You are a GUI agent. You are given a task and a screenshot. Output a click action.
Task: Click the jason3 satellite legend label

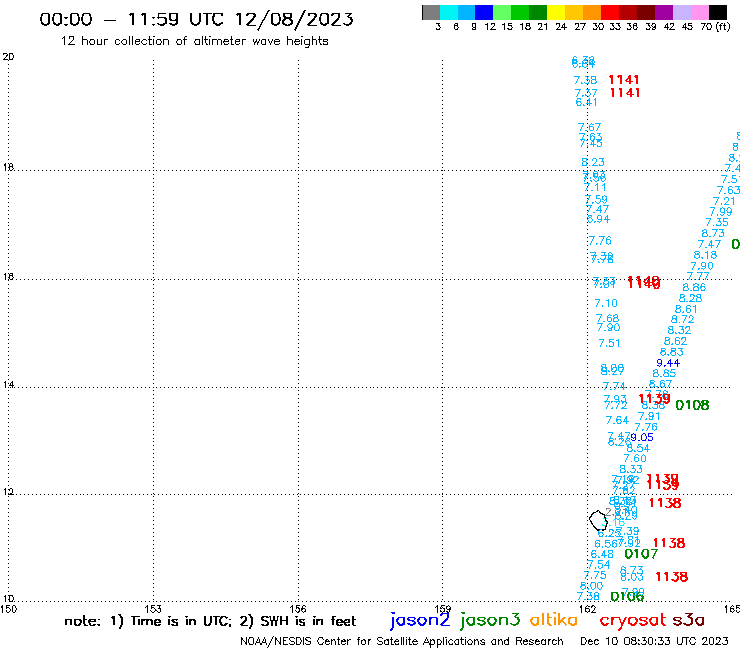coord(490,620)
